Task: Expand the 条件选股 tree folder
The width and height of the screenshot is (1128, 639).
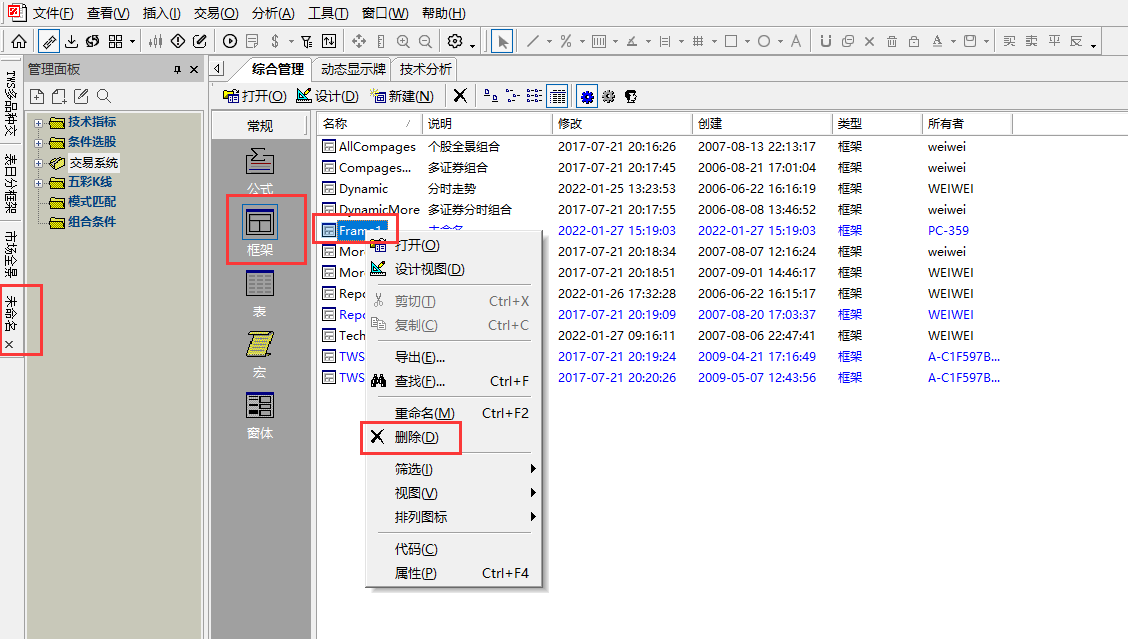Action: (x=39, y=143)
